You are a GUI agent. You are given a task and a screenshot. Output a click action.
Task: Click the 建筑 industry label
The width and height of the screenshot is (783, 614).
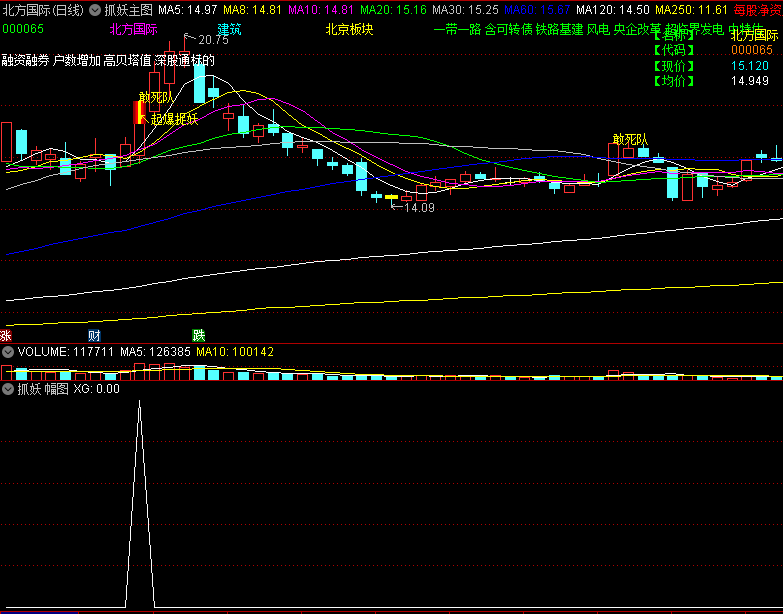[229, 29]
